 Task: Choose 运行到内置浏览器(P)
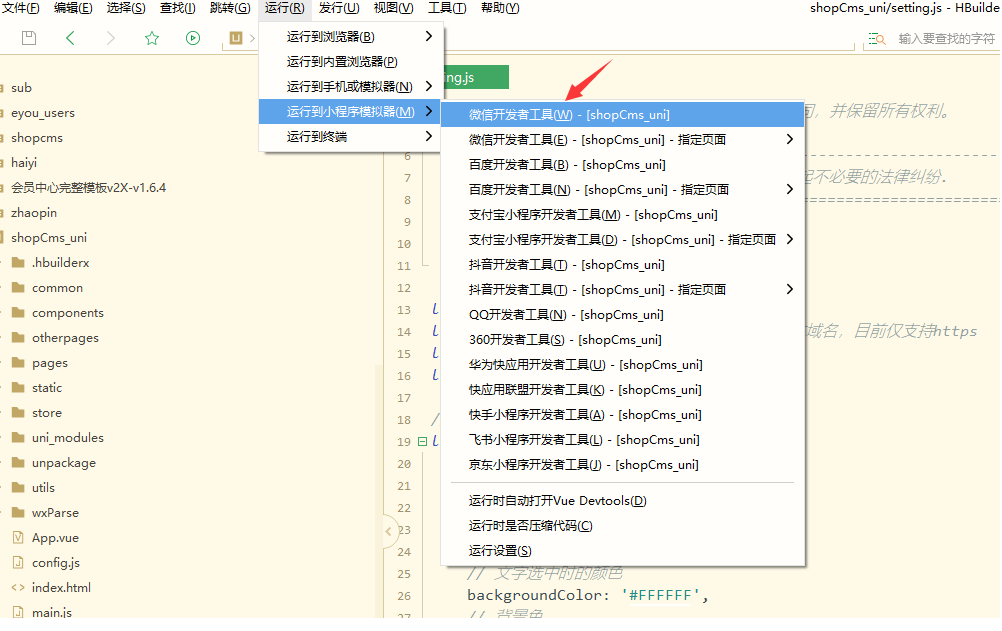(350, 61)
